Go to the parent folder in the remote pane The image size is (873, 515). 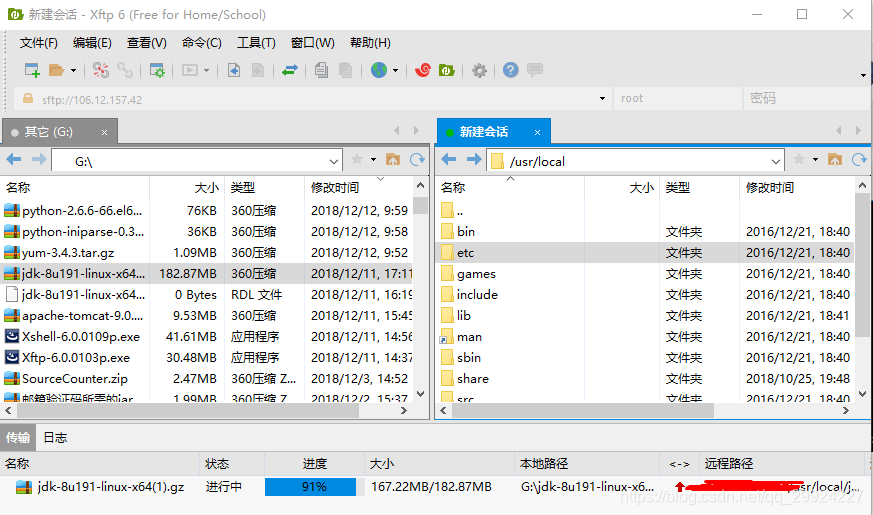835,160
